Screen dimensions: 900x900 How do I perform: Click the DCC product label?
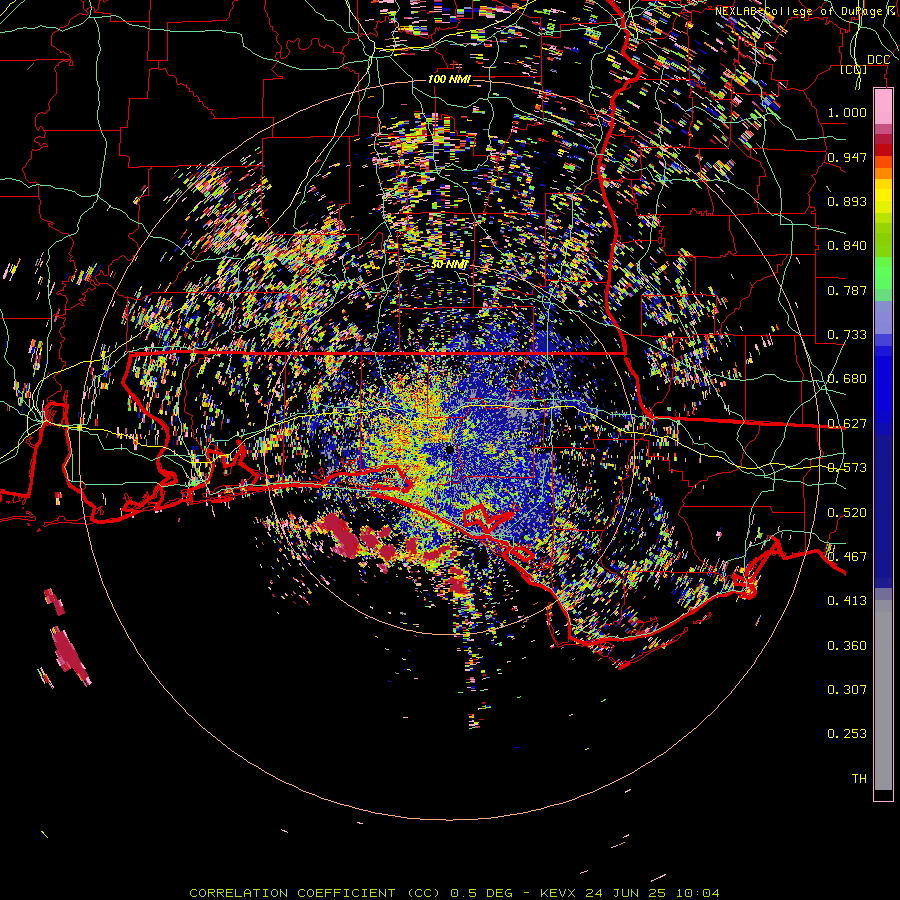point(878,60)
